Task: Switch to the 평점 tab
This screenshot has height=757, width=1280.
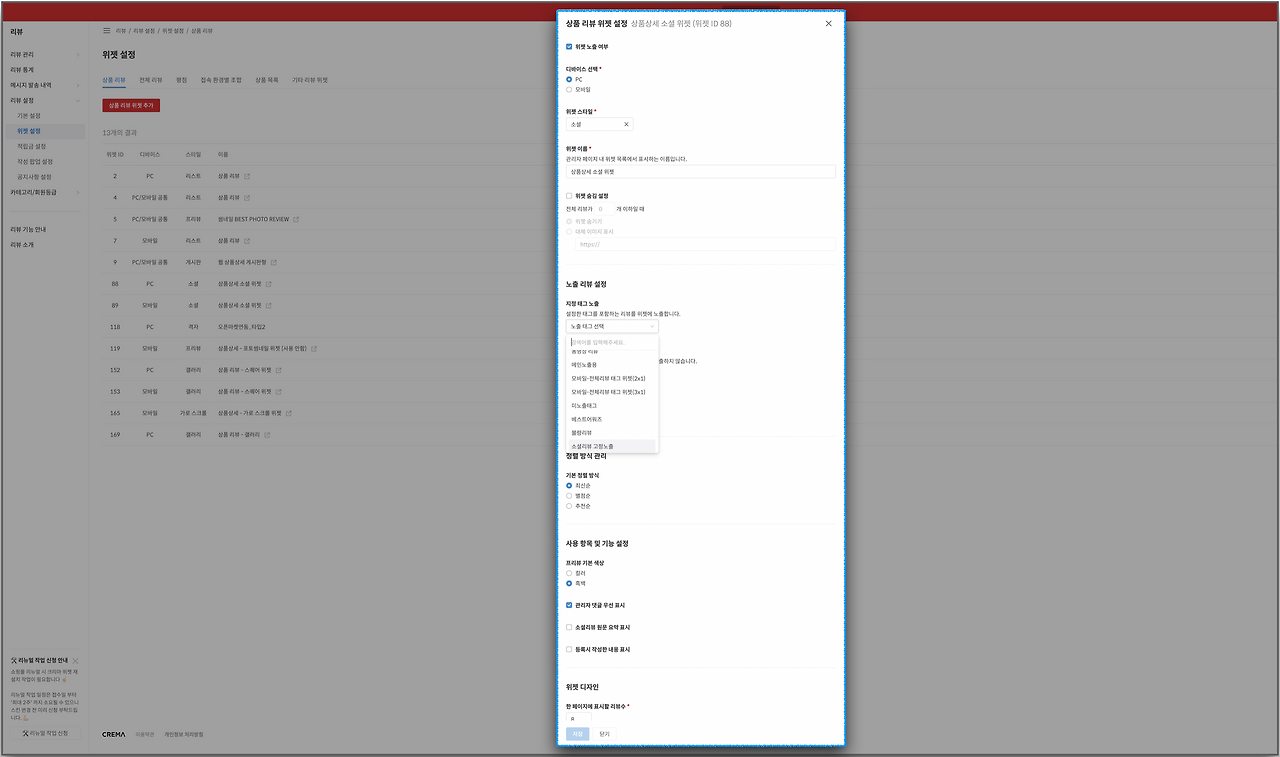Action: coord(181,79)
